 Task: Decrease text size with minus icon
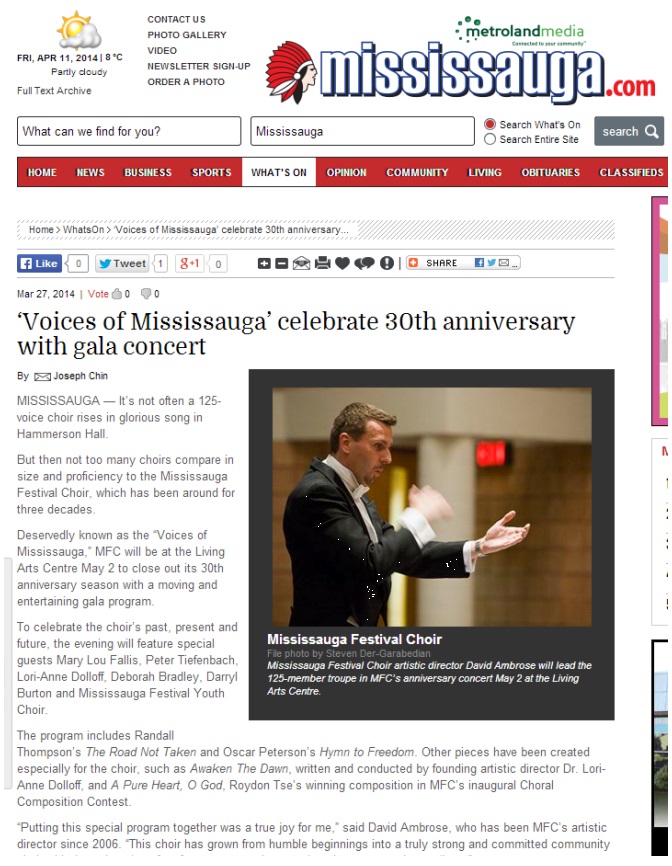tap(282, 263)
